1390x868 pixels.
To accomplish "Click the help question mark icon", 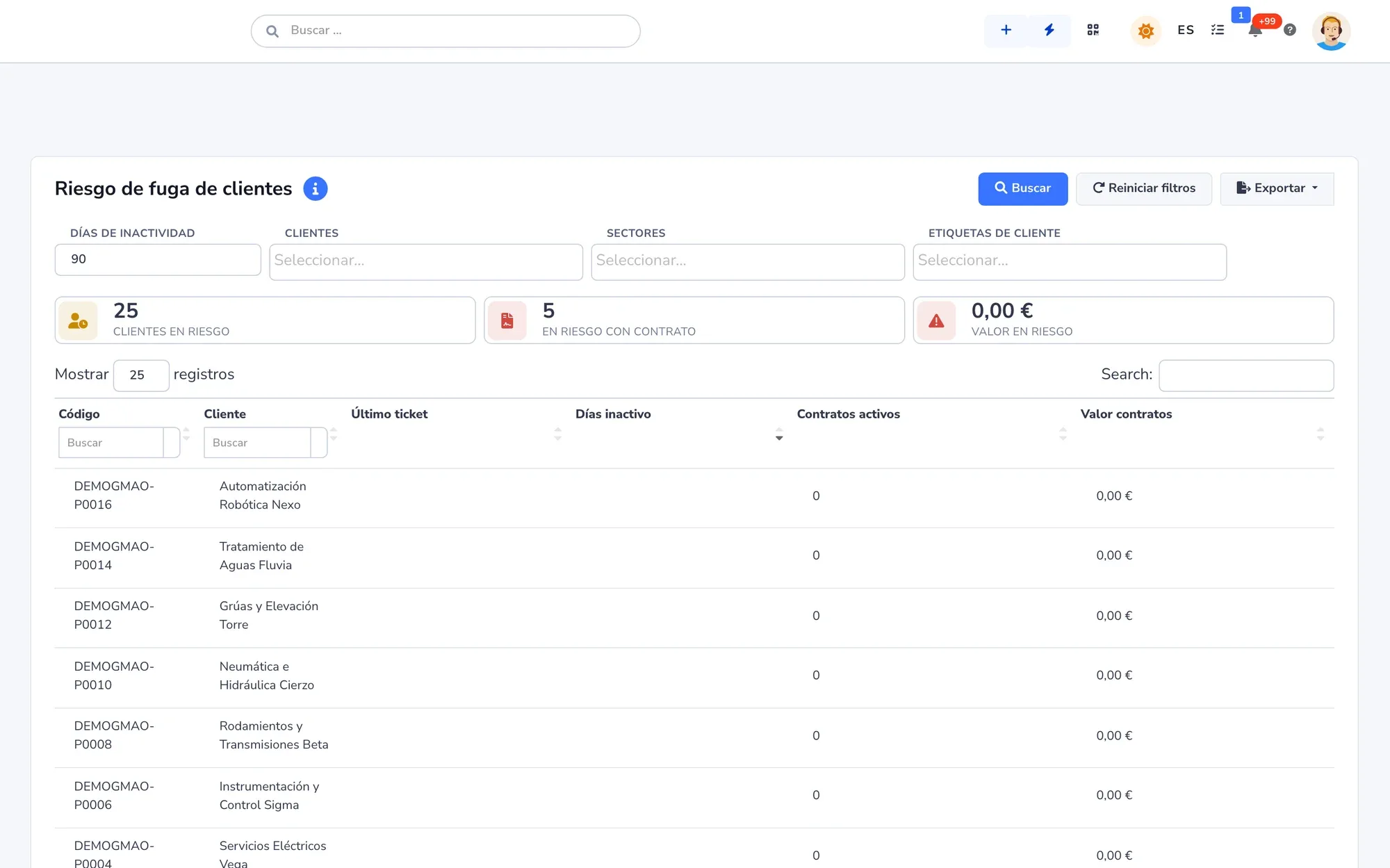I will pos(1290,30).
